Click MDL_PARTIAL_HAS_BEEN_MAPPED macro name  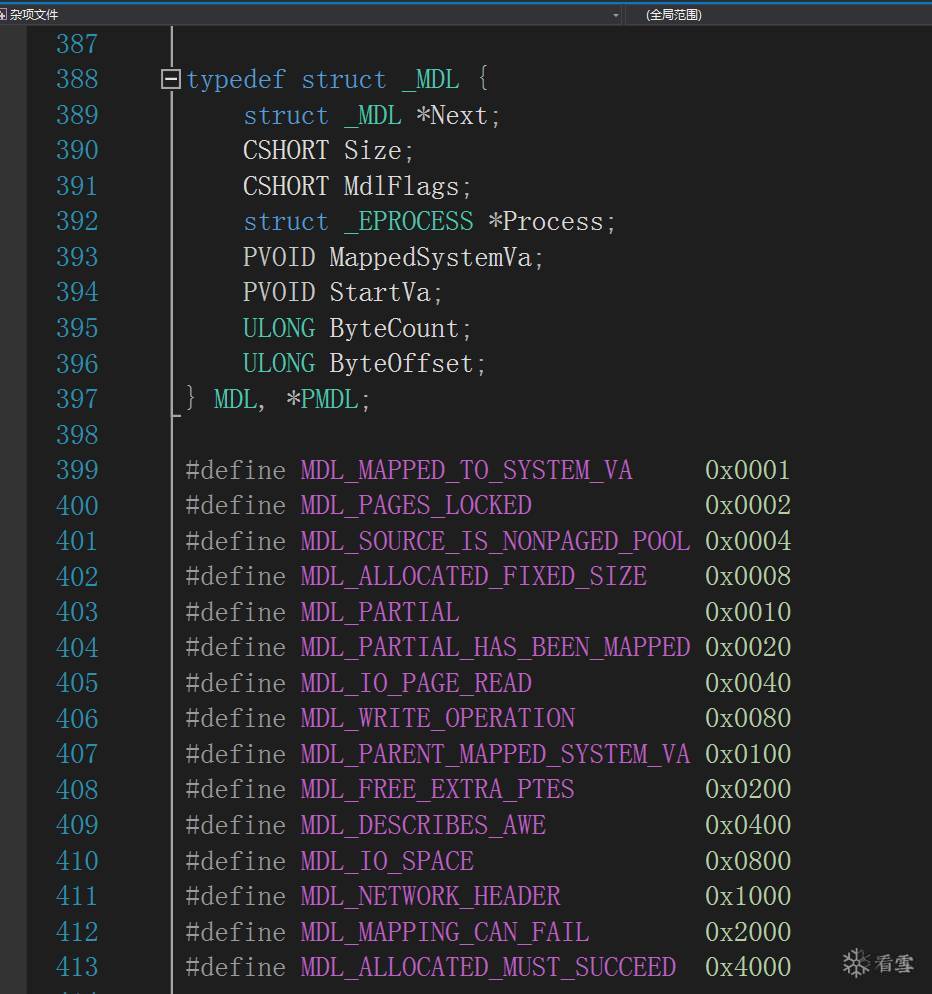[x=495, y=647]
